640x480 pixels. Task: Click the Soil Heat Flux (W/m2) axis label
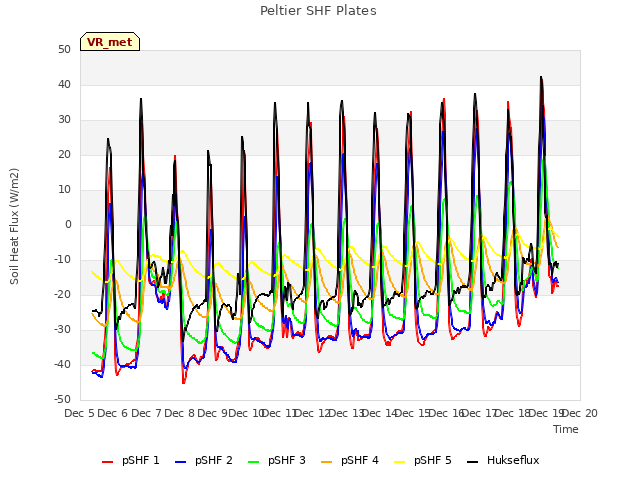14,226
